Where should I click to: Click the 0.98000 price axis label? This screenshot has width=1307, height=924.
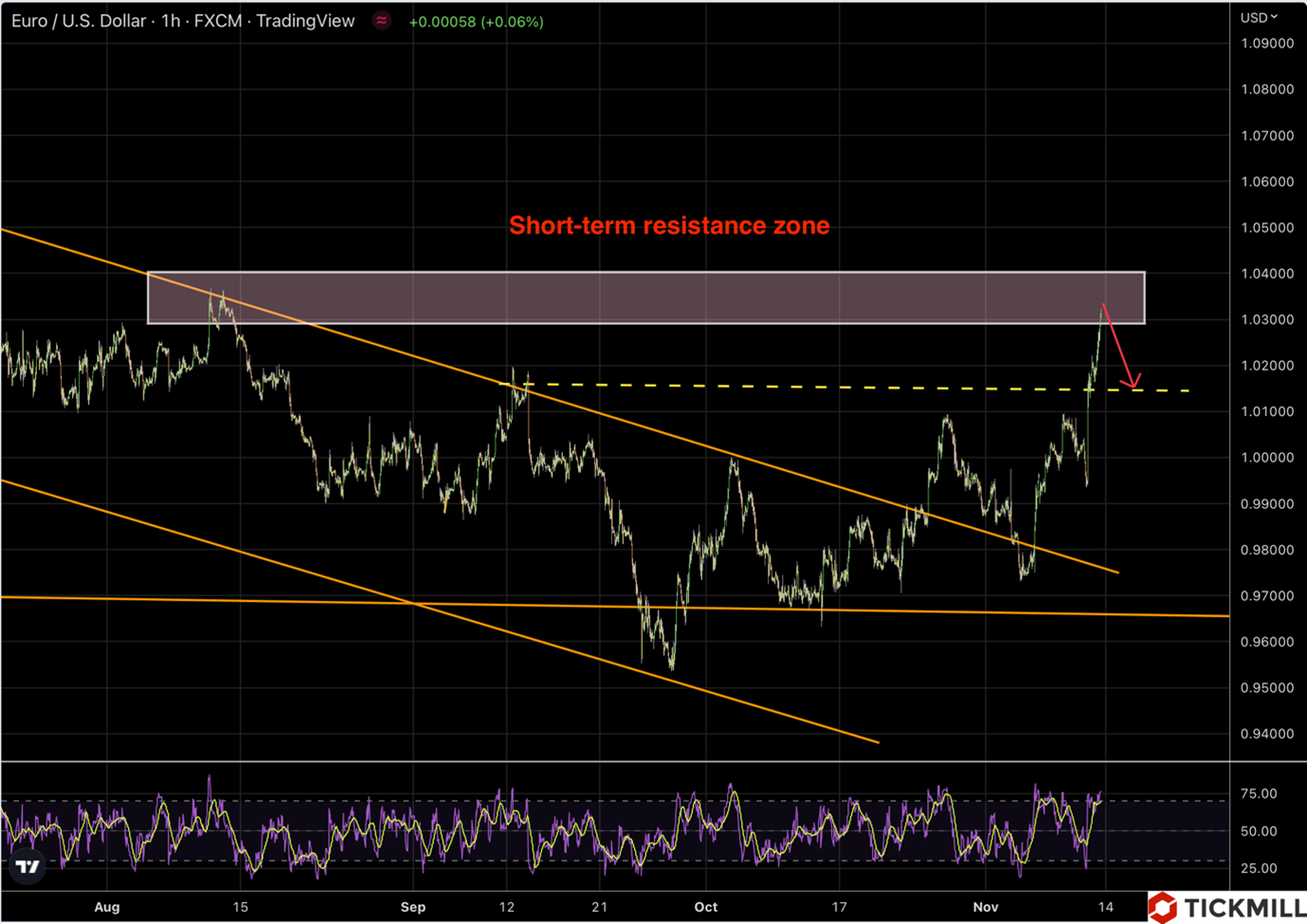tap(1267, 550)
